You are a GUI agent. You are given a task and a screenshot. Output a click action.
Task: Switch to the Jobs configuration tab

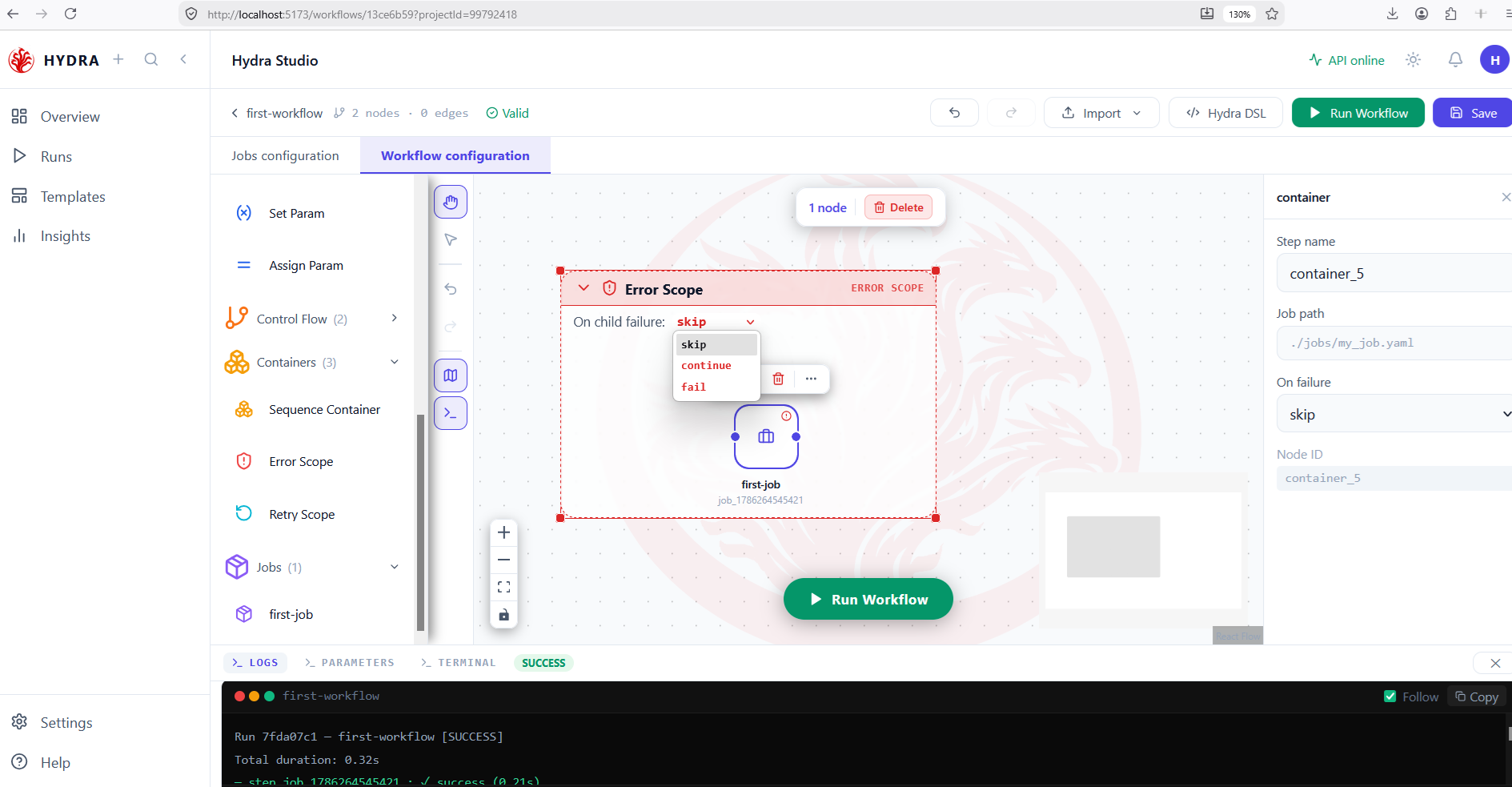click(x=285, y=155)
